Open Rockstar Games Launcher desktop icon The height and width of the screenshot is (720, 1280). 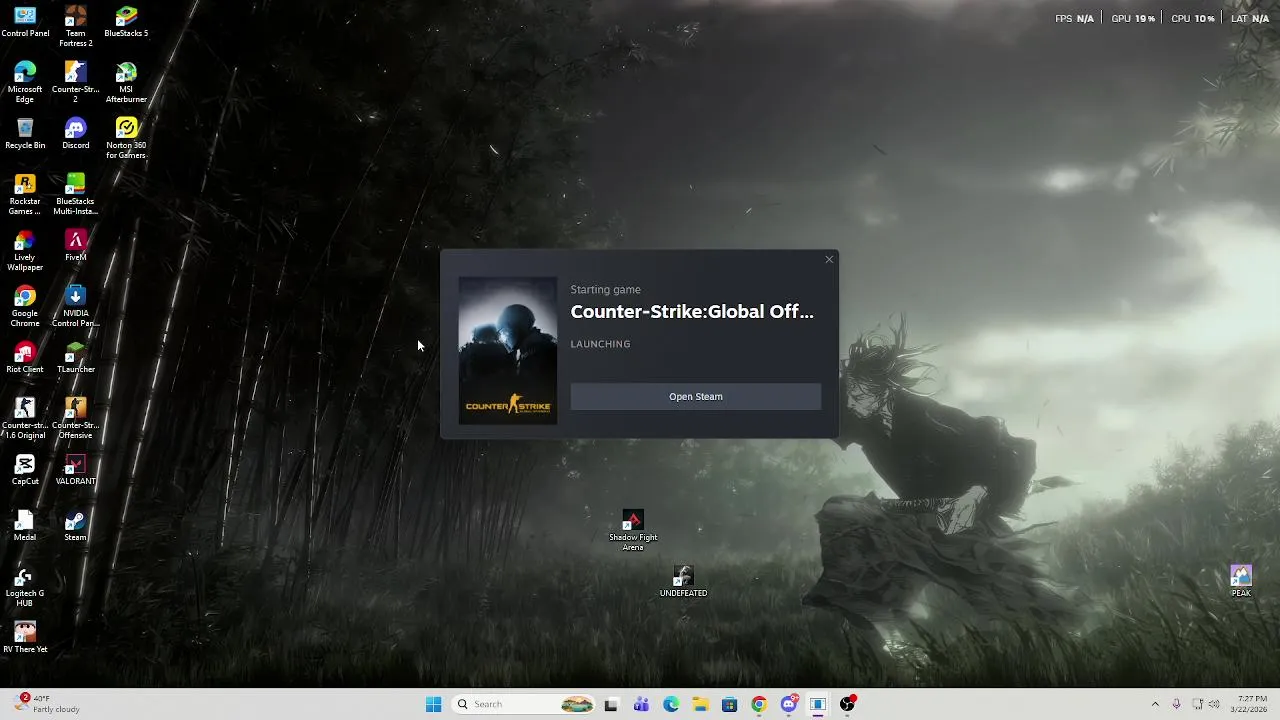(x=25, y=194)
